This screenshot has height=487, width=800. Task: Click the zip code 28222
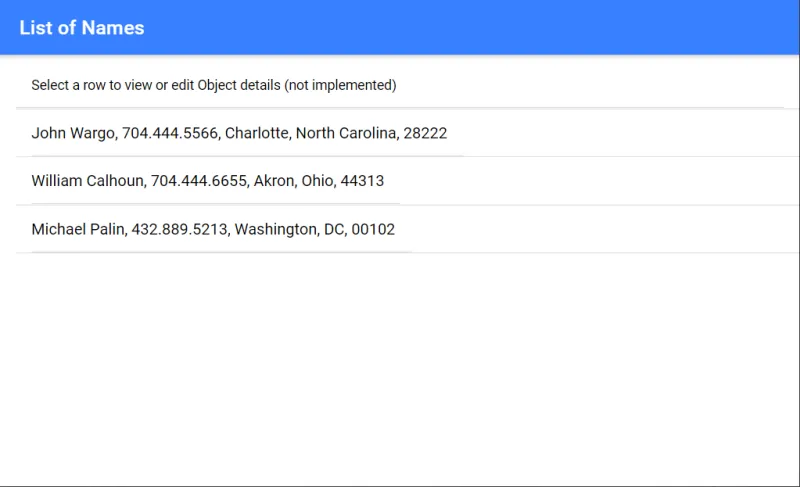(x=425, y=133)
